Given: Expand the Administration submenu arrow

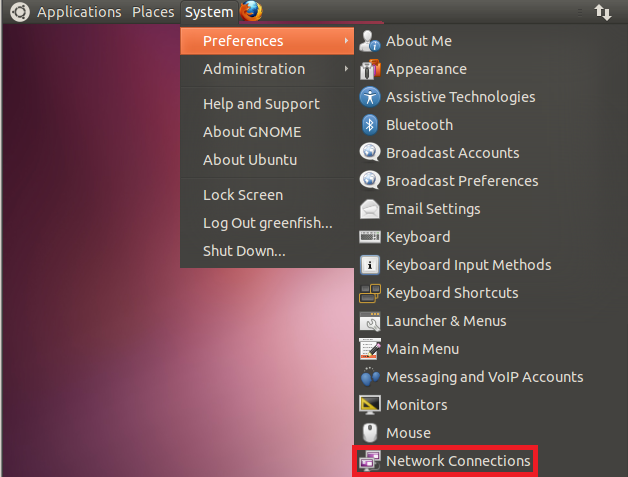Looking at the screenshot, I should pos(346,69).
